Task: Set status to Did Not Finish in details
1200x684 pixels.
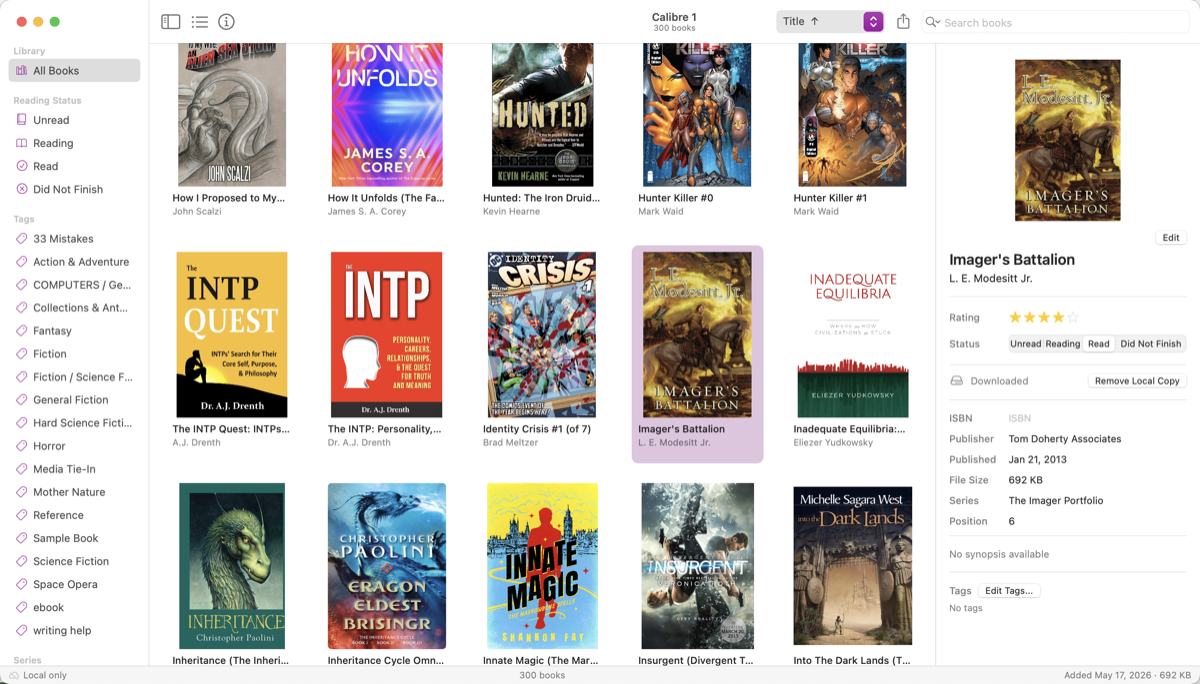Action: [x=1150, y=344]
